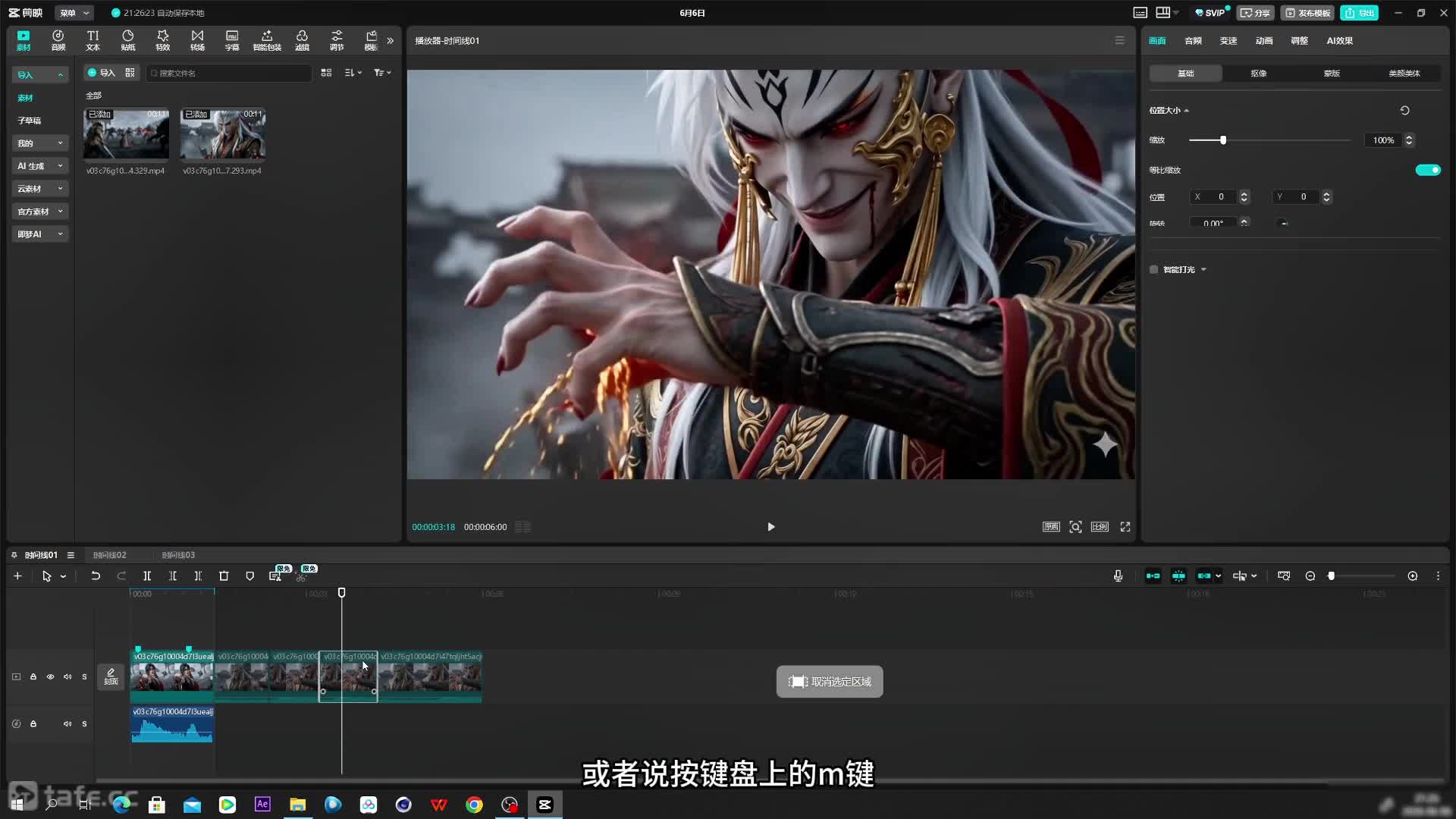
Task: Open the 滤镜 filters panel
Action: tap(302, 40)
